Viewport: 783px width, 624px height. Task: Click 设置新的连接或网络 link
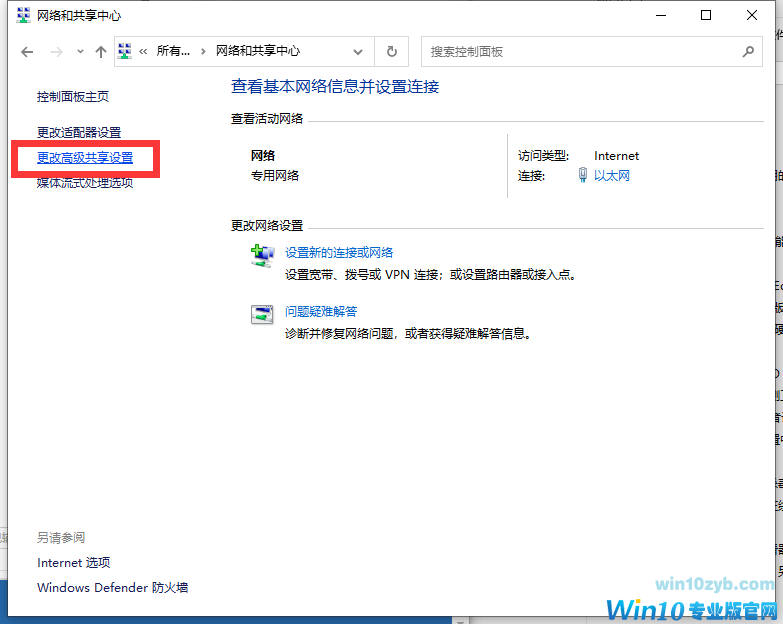tap(339, 253)
